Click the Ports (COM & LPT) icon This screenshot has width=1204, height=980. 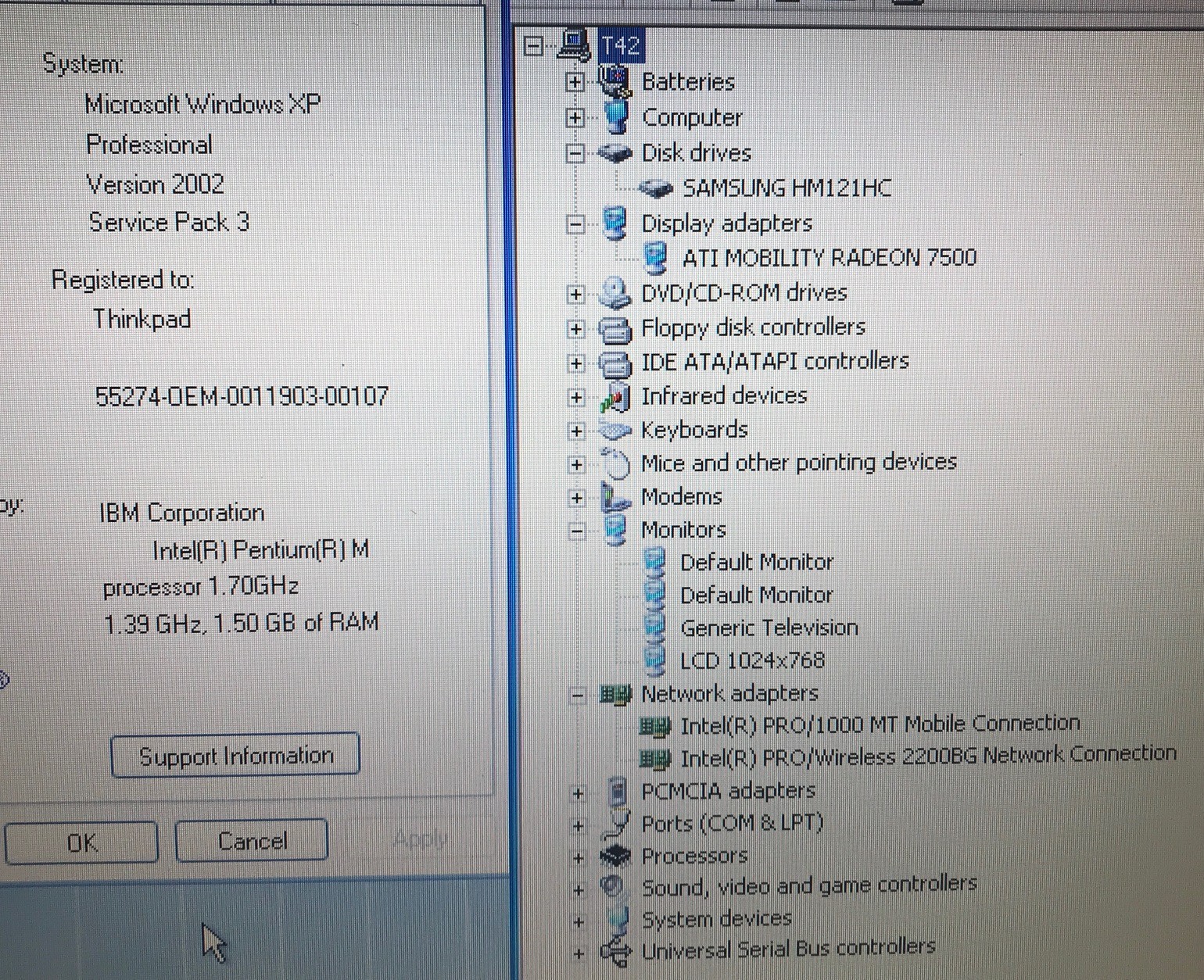[617, 823]
